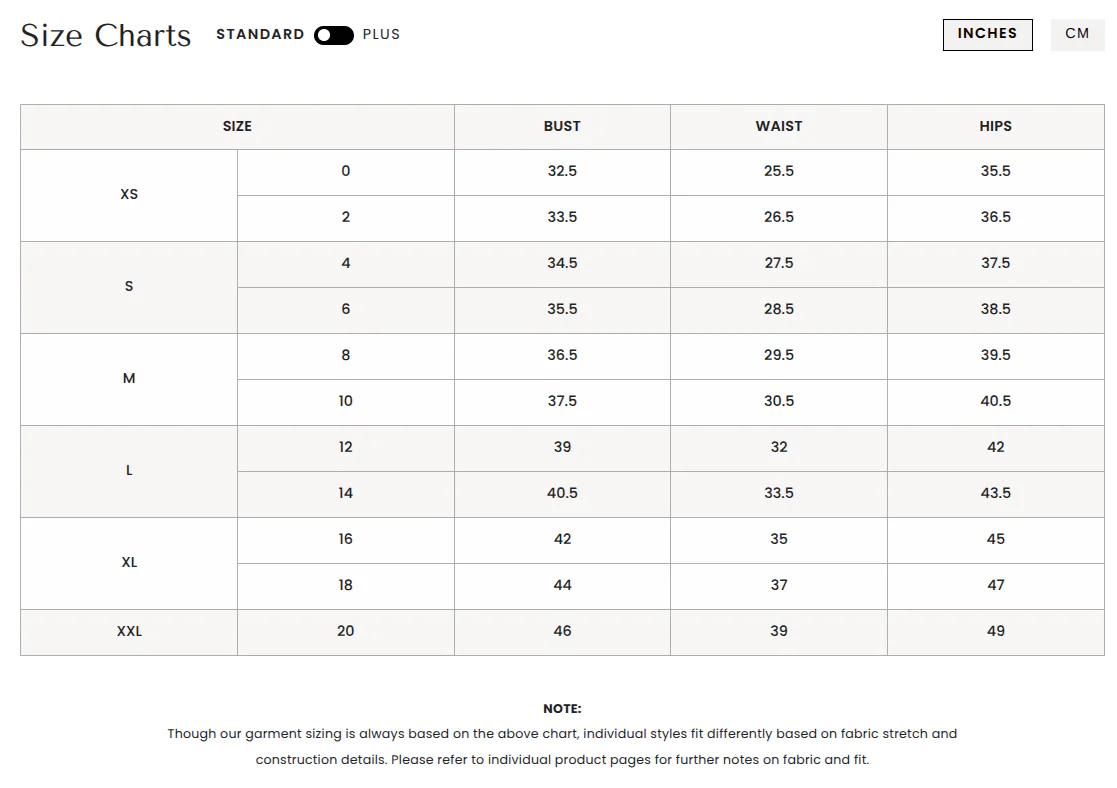Viewport: 1117px width, 788px height.
Task: Click the WAIST column header
Action: tap(779, 127)
